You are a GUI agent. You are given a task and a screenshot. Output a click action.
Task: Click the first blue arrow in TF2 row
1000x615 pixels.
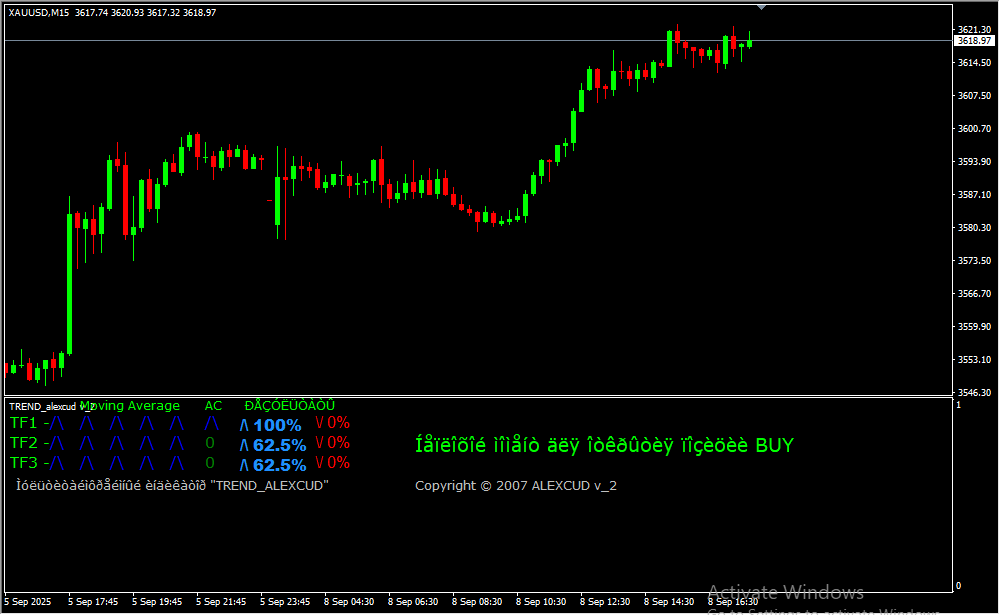click(58, 443)
